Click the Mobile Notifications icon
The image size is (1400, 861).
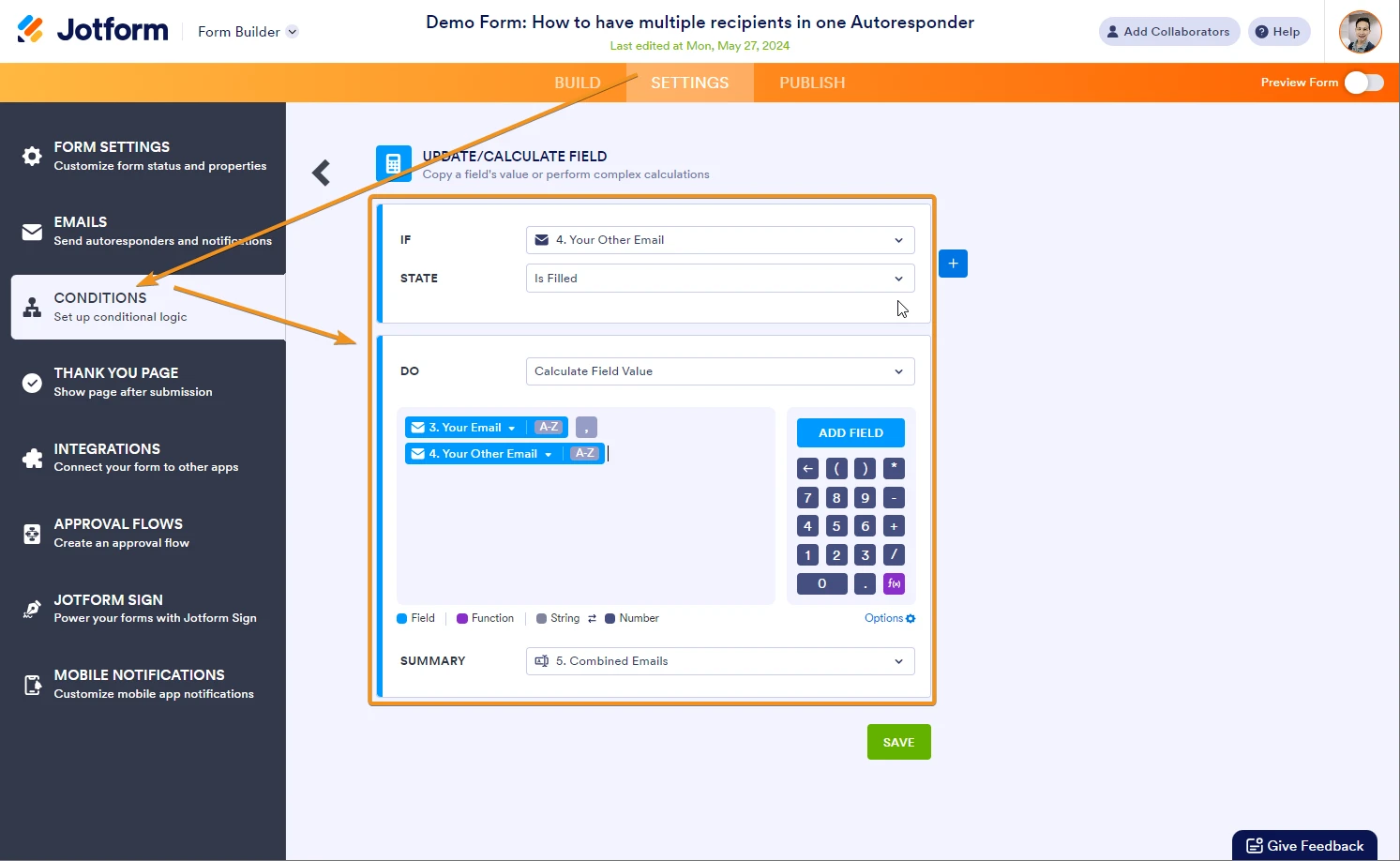pos(31,684)
